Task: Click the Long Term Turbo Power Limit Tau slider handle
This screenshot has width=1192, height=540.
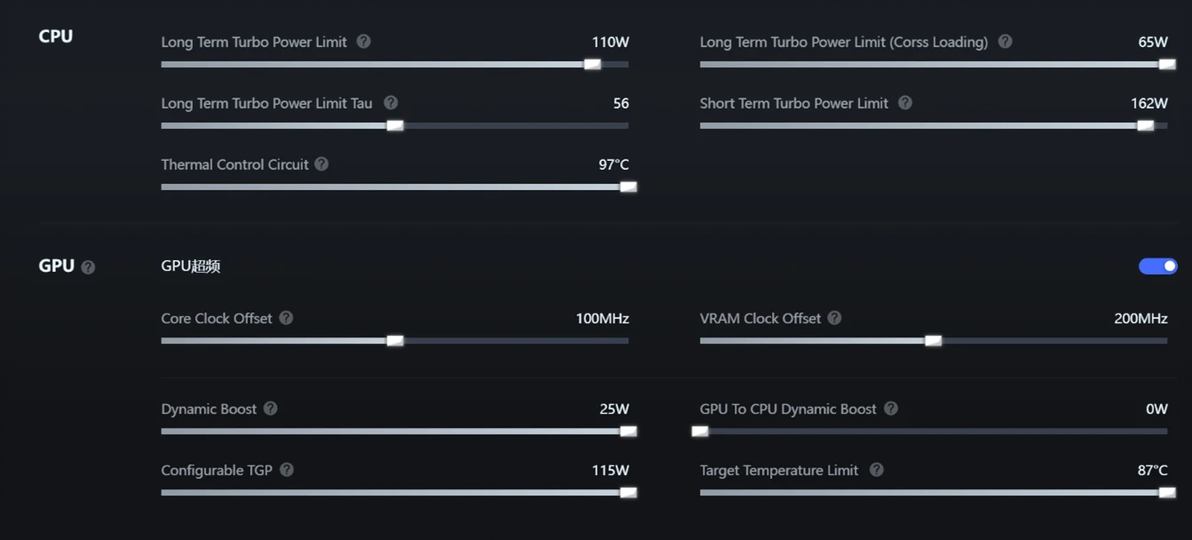Action: (x=395, y=126)
